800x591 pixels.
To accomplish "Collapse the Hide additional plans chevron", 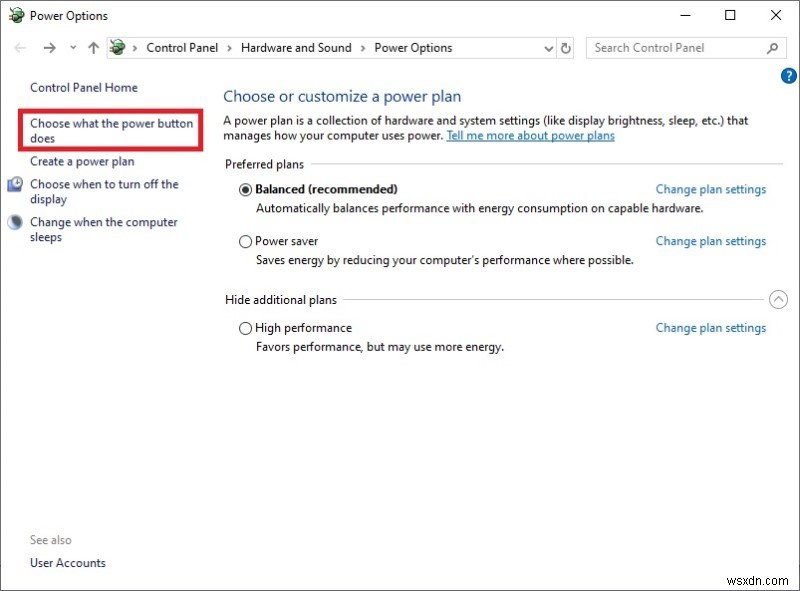I will point(778,300).
